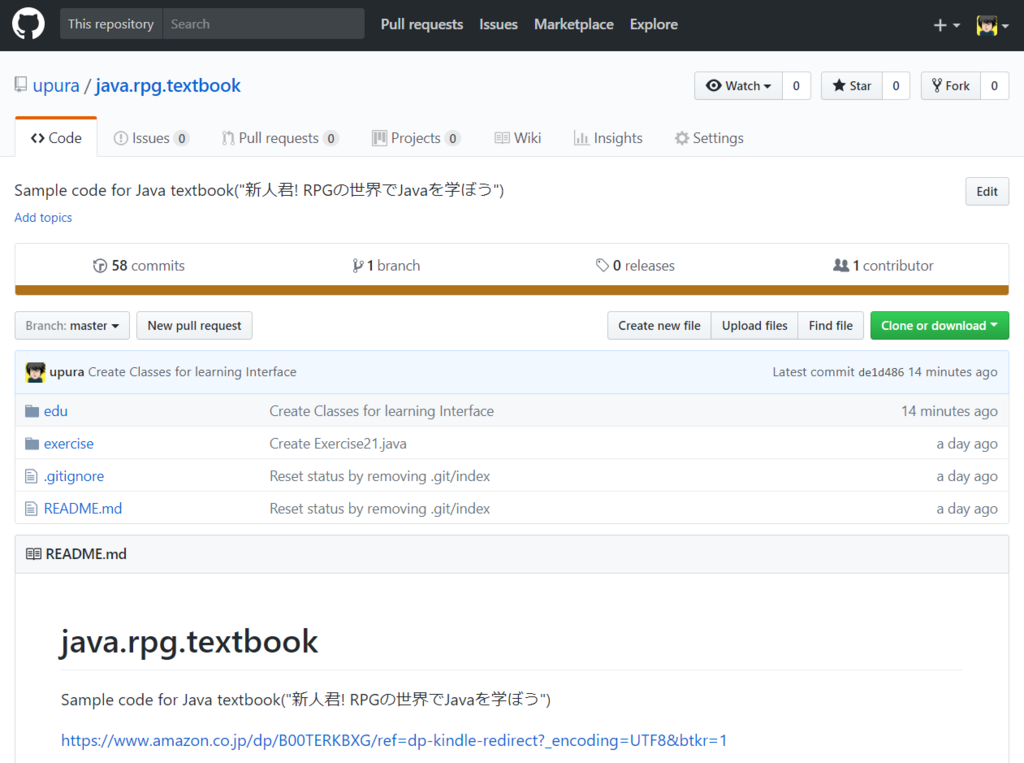1024x763 pixels.
Task: Open Pull requests in top navigation
Action: coord(422,24)
